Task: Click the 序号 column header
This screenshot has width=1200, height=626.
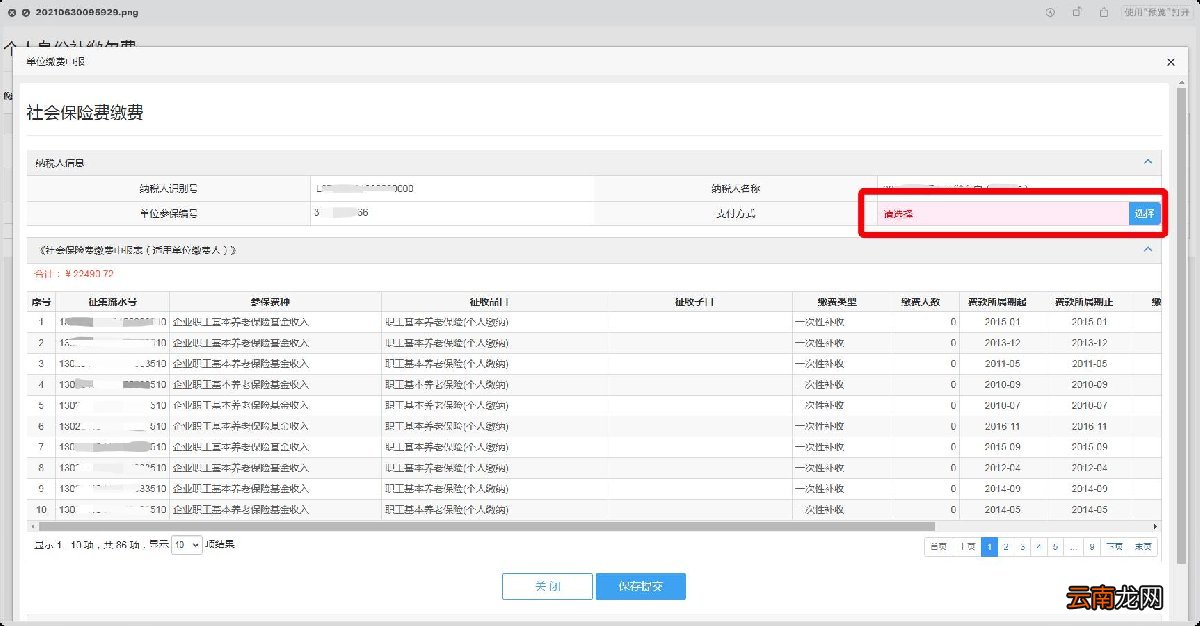Action: 41,302
